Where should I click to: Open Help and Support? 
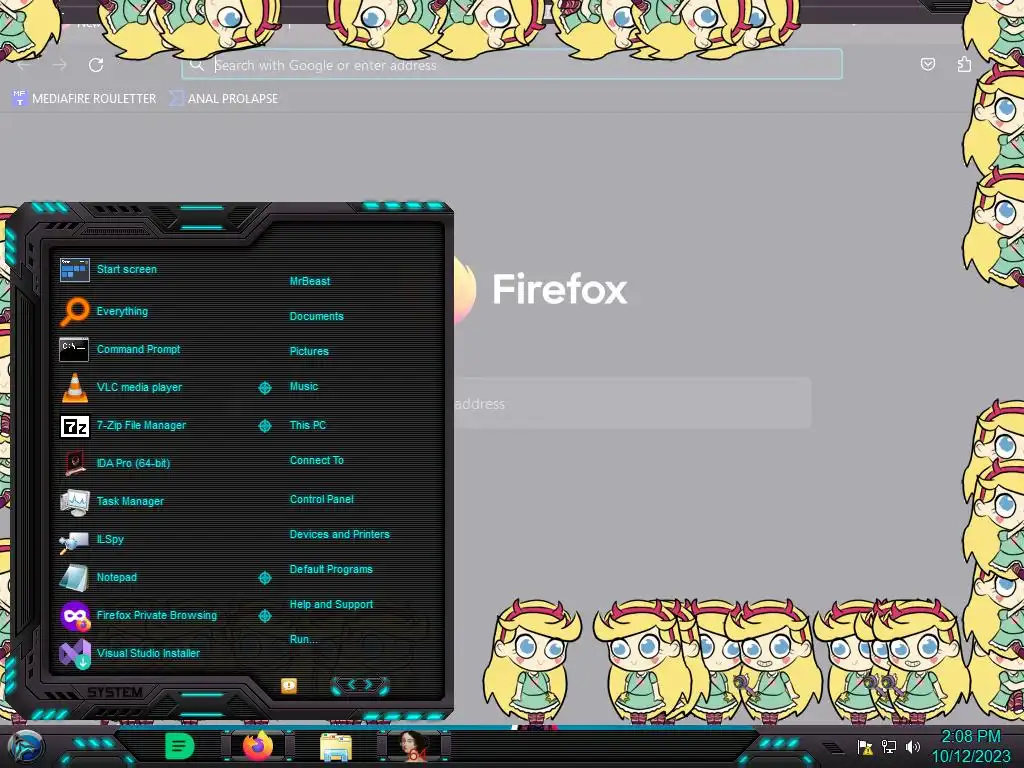click(331, 605)
